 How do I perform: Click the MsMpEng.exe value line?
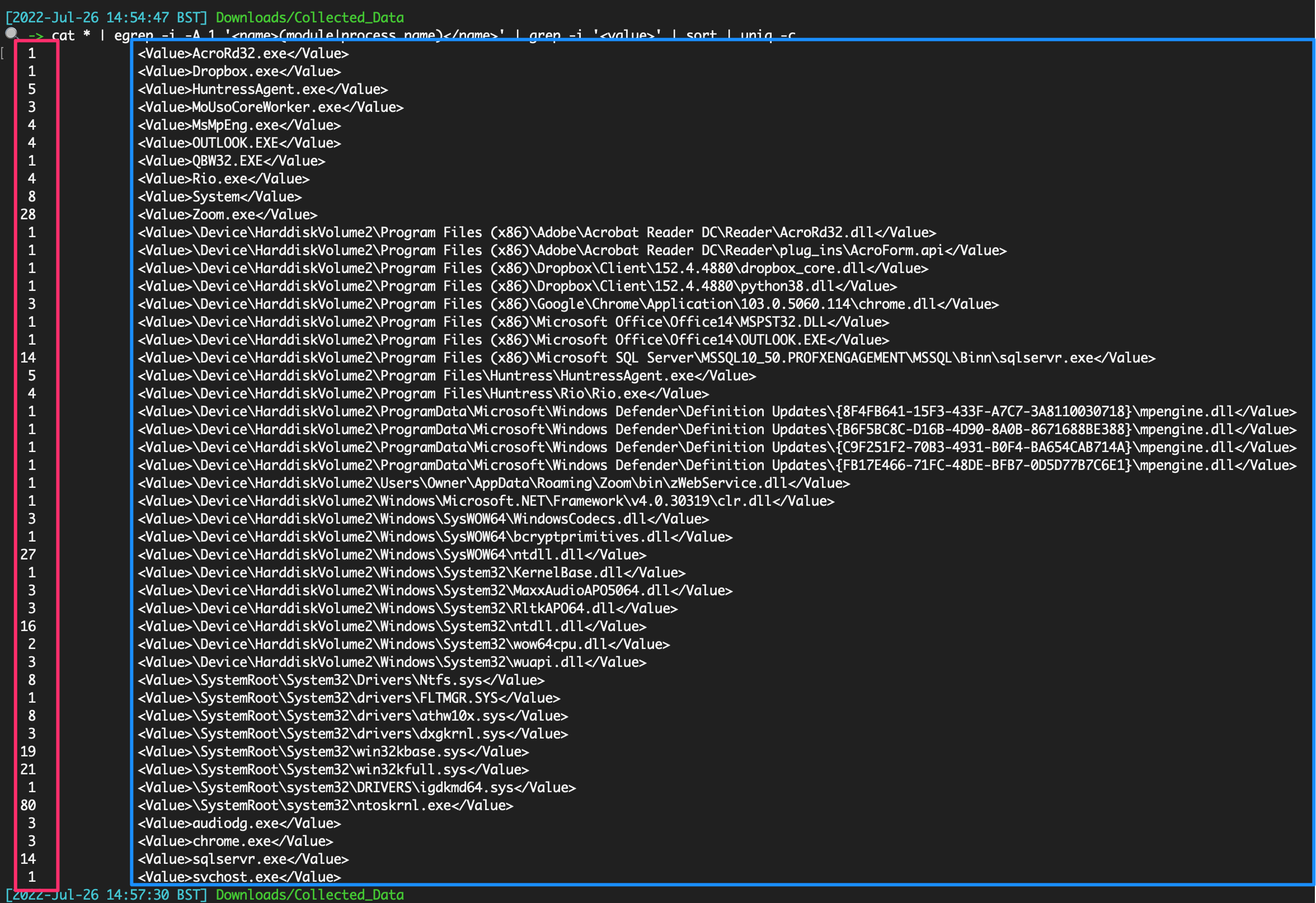[x=239, y=125]
